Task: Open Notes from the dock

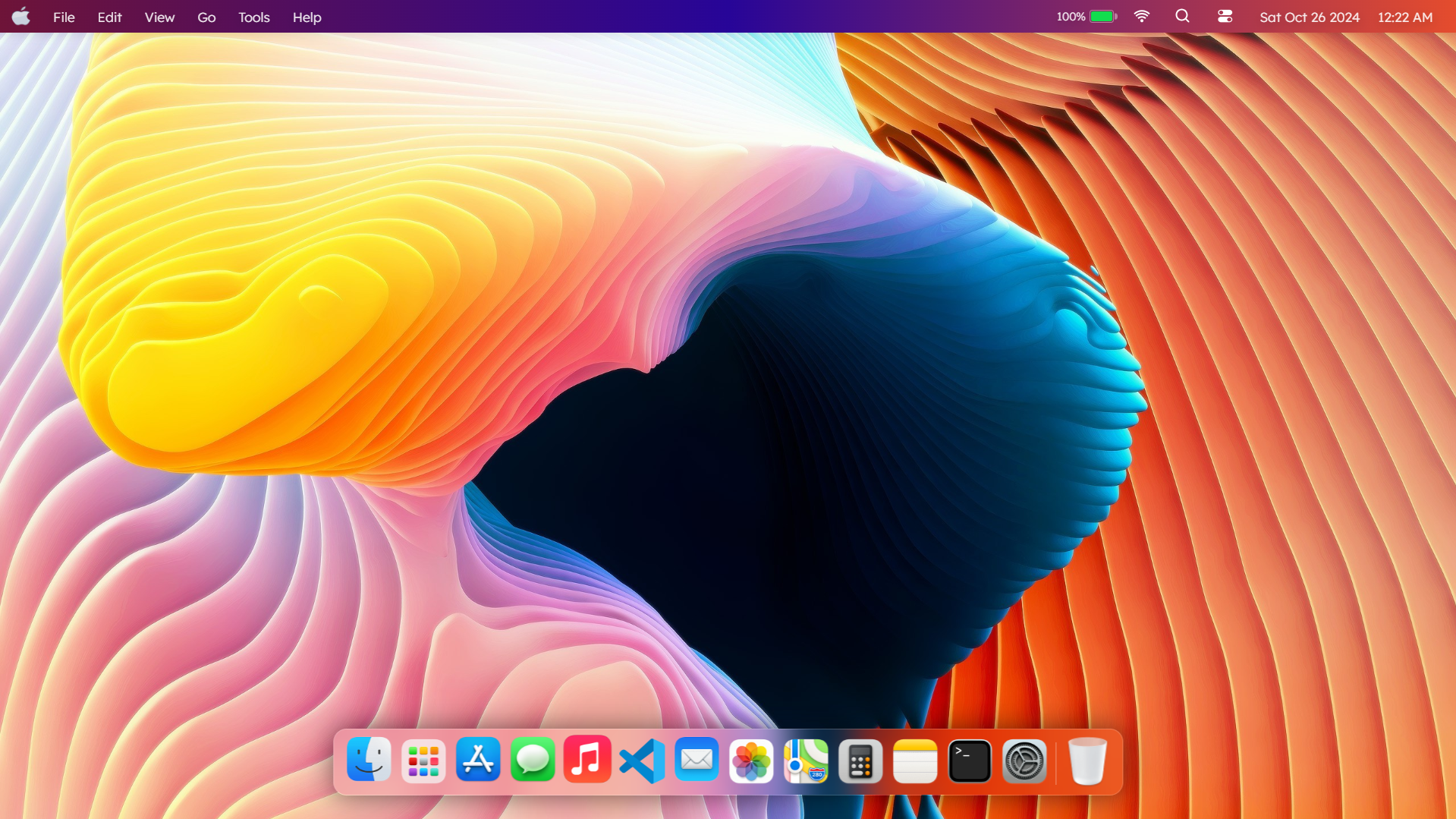Action: [915, 760]
